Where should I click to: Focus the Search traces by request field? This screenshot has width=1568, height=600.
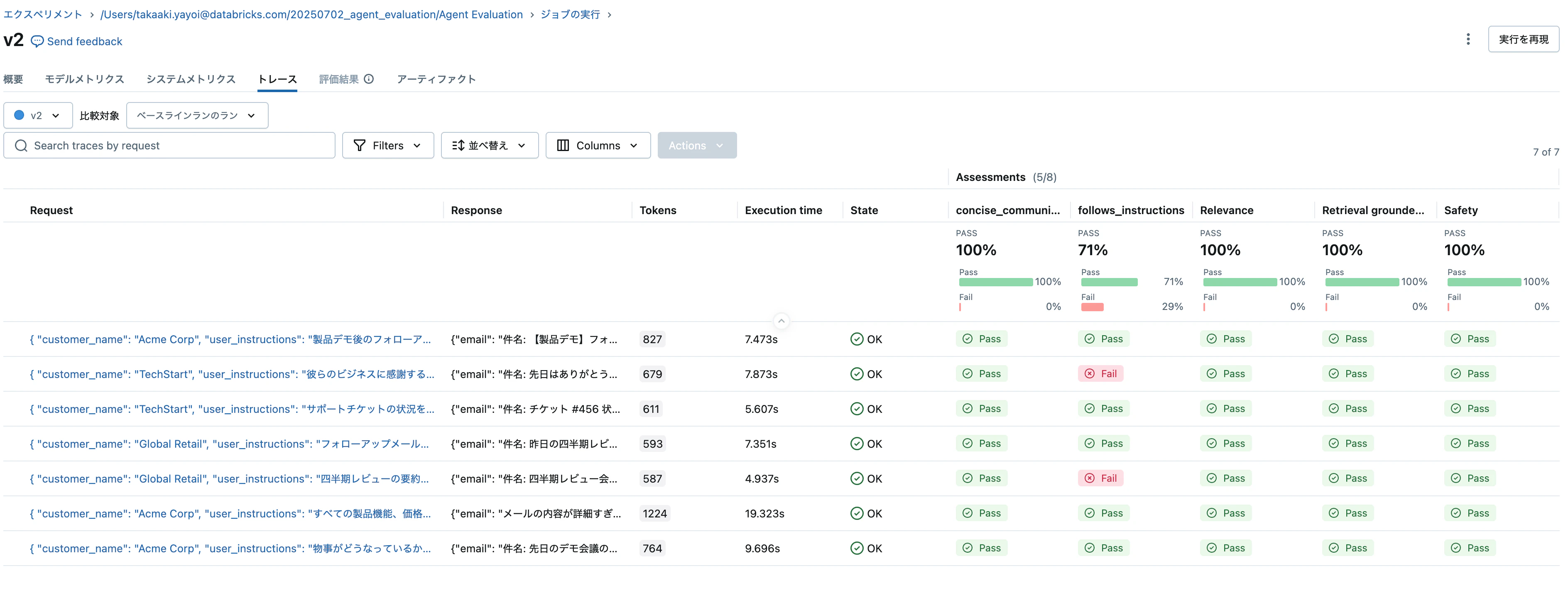tap(169, 146)
